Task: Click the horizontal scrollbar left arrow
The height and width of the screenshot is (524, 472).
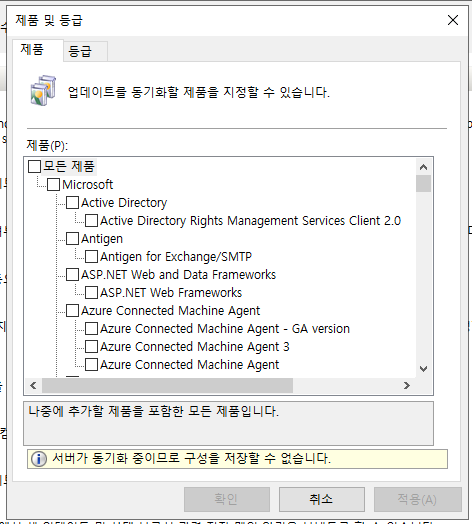Action: tap(33, 386)
